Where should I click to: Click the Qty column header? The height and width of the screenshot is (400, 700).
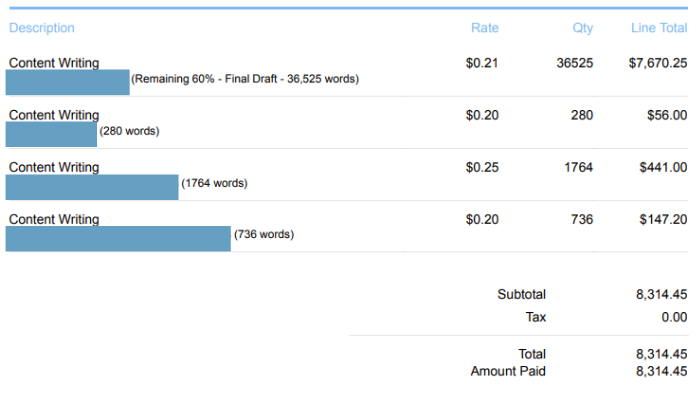(x=583, y=28)
